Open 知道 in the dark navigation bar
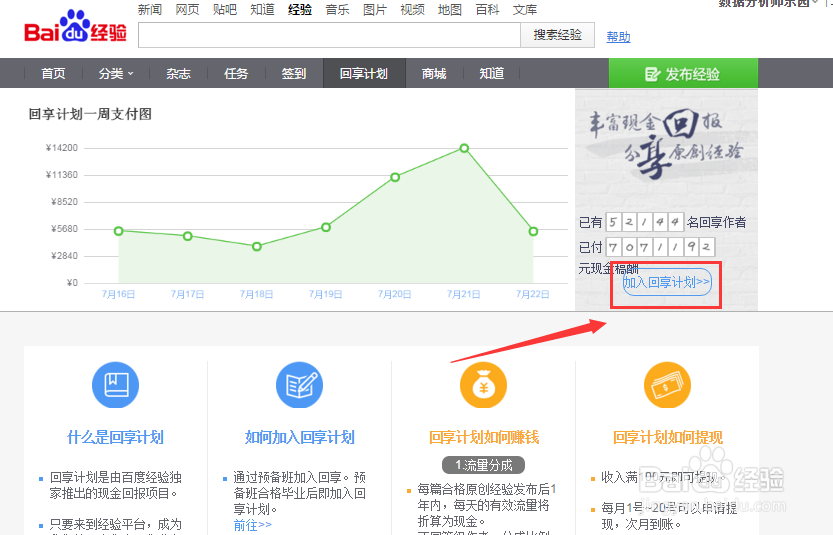833x535 pixels. (x=491, y=73)
